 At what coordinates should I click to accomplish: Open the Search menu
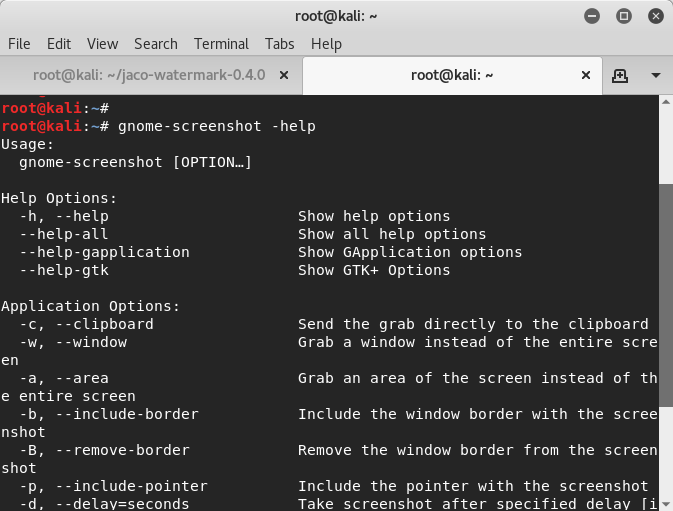tap(156, 44)
